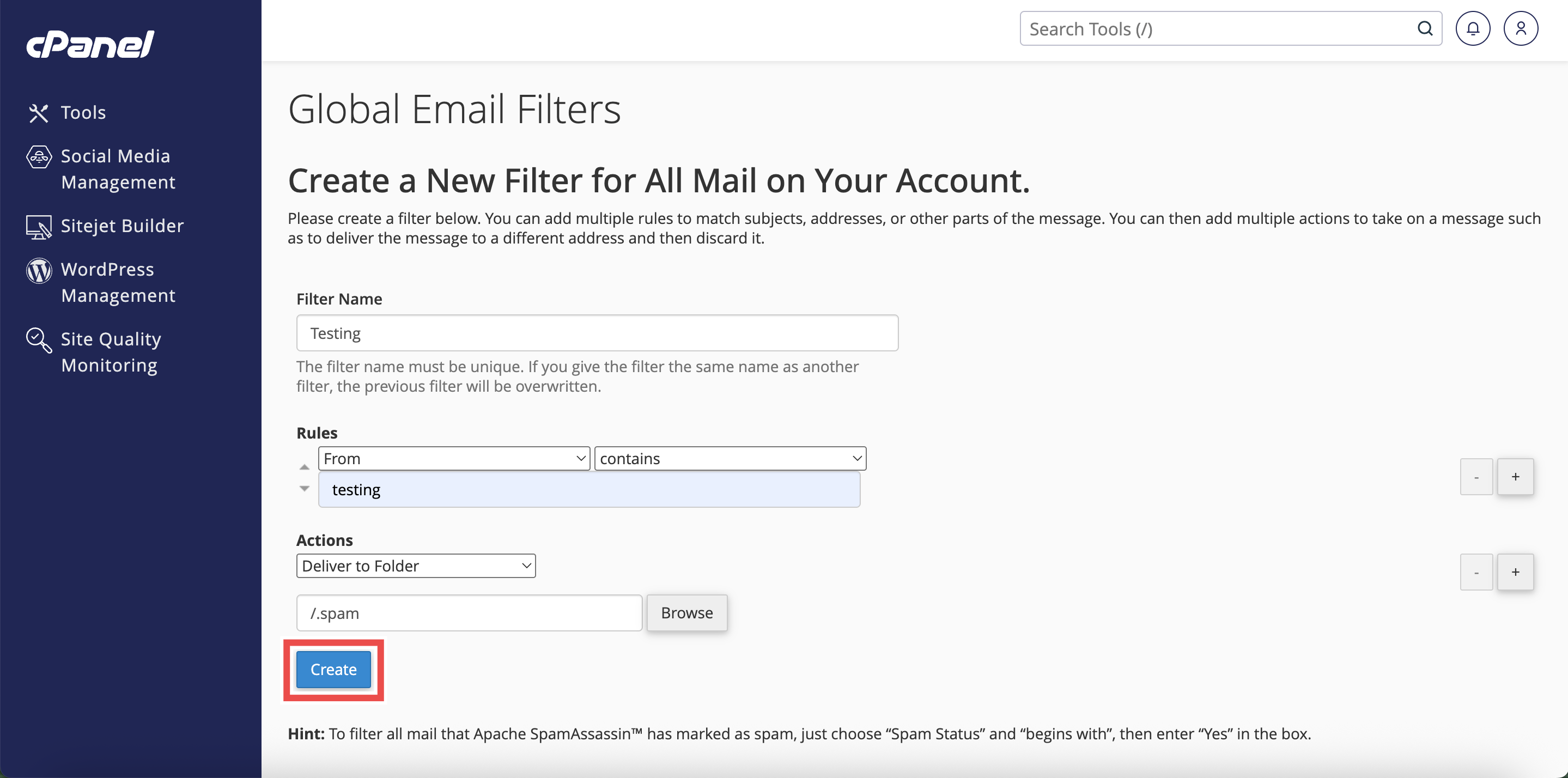This screenshot has height=778, width=1568.
Task: Click the WordPress logo icon
Action: coord(38,270)
